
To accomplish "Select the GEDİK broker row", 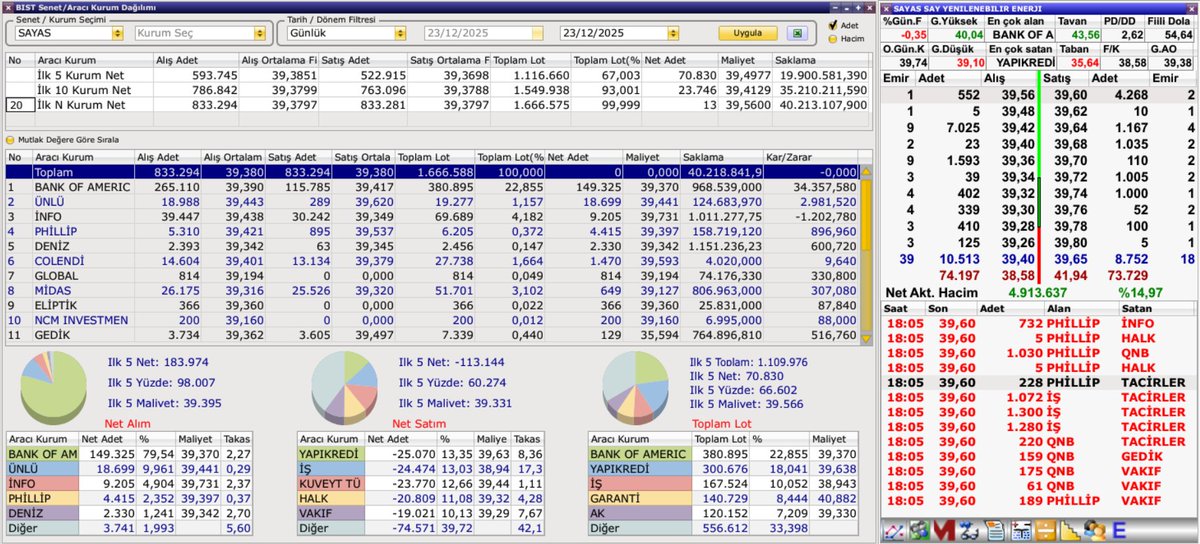I will 433,335.
